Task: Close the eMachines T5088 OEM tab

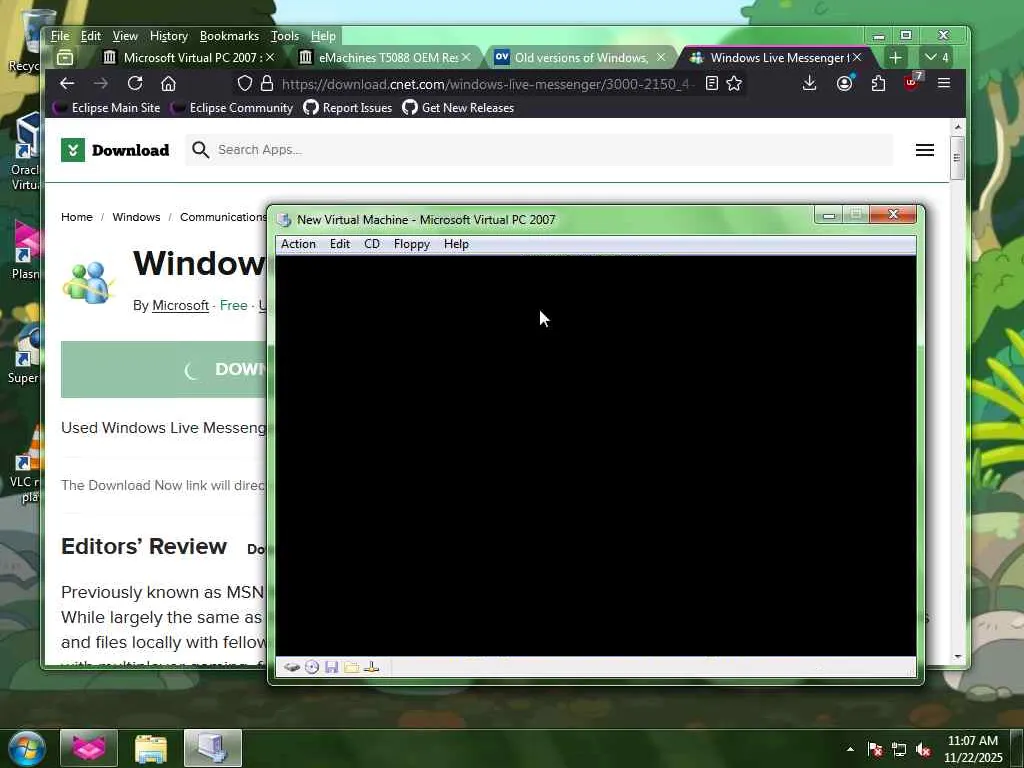Action: click(466, 57)
